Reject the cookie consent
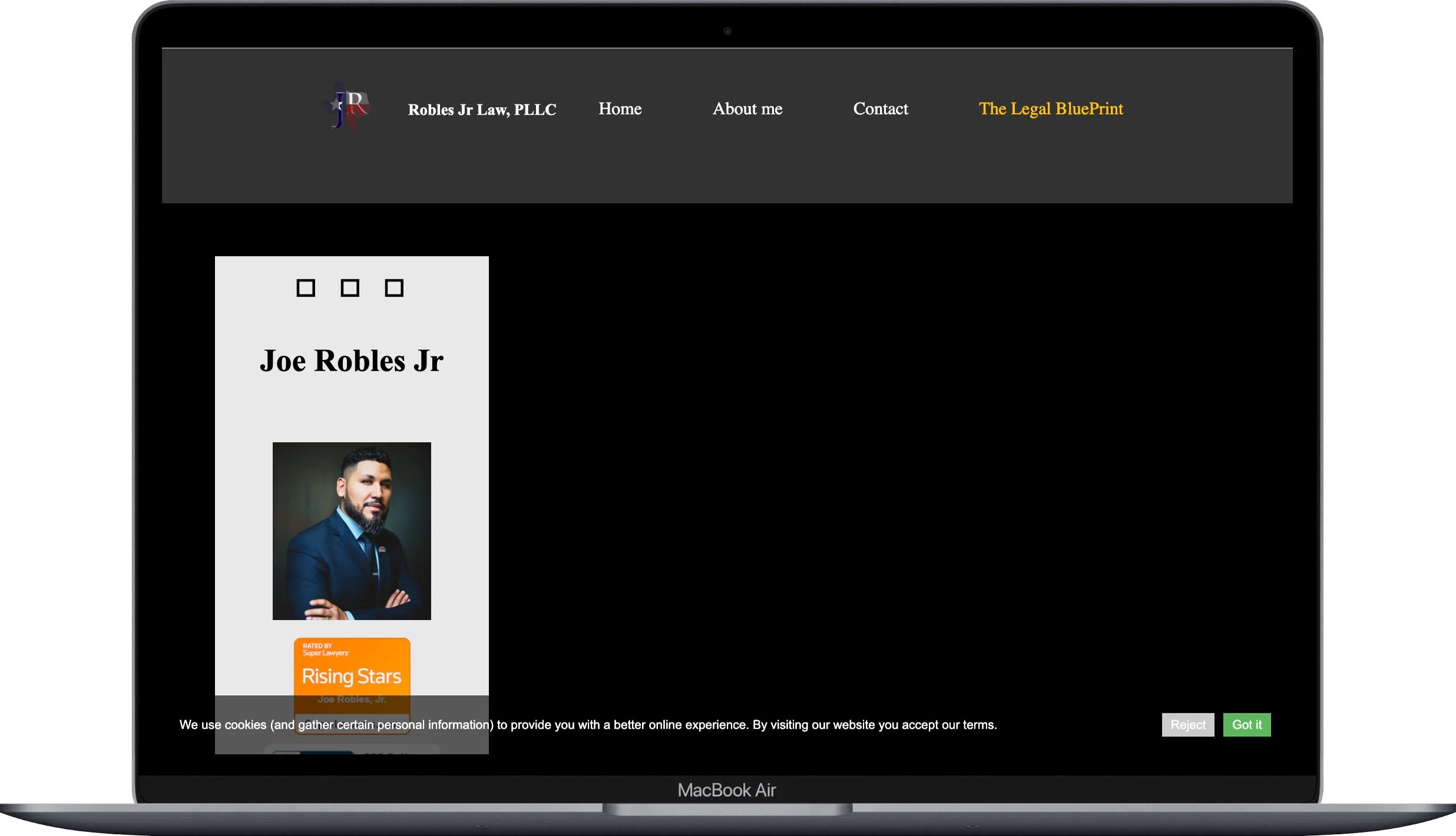1456x836 pixels. click(1187, 725)
